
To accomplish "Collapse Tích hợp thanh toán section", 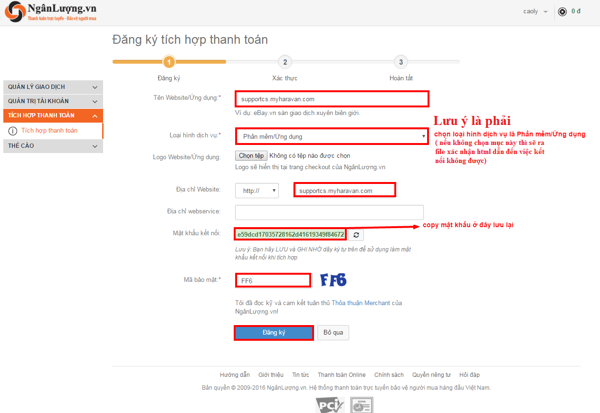I will (x=53, y=115).
